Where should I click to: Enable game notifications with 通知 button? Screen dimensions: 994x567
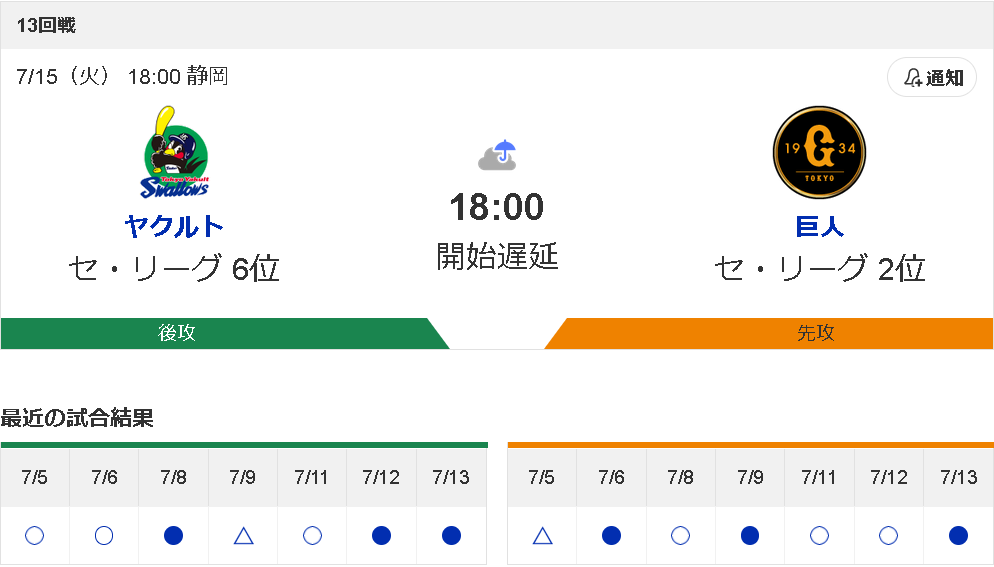point(932,77)
